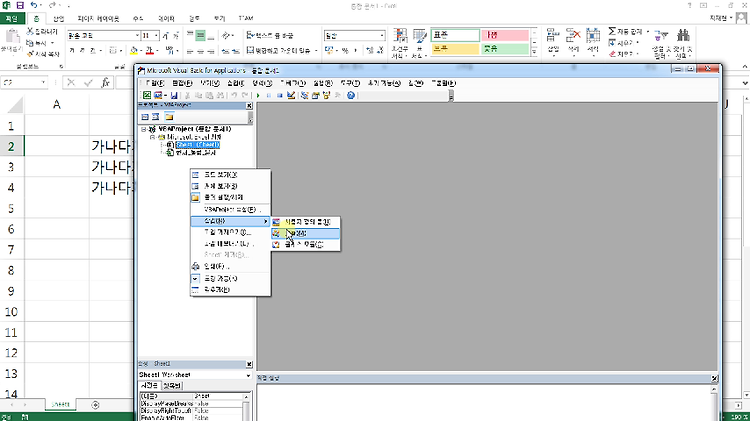The image size is (750, 421).
Task: Click Toggle Folders icon in Project panel
Action: coord(169,117)
